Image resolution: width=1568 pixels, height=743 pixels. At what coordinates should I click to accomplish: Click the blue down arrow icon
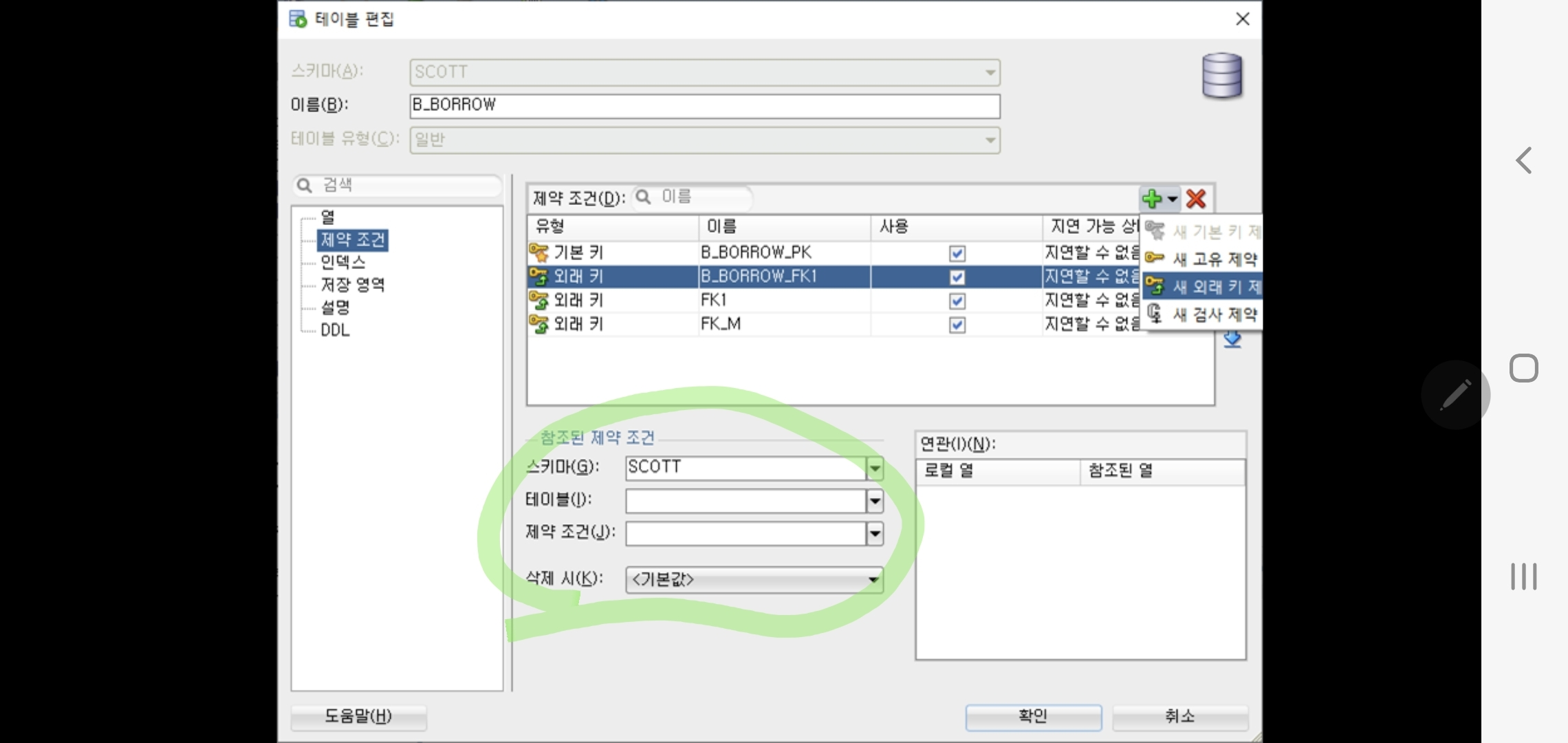pyautogui.click(x=1232, y=340)
